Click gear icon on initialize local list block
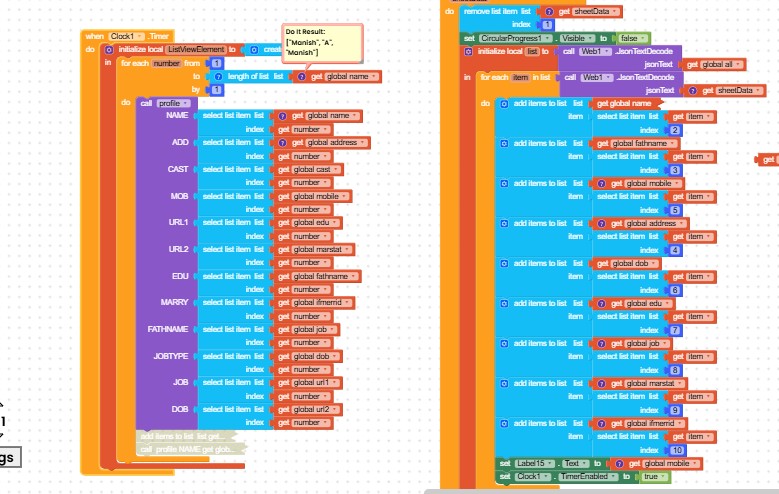The height and width of the screenshot is (494, 779). coord(468,51)
